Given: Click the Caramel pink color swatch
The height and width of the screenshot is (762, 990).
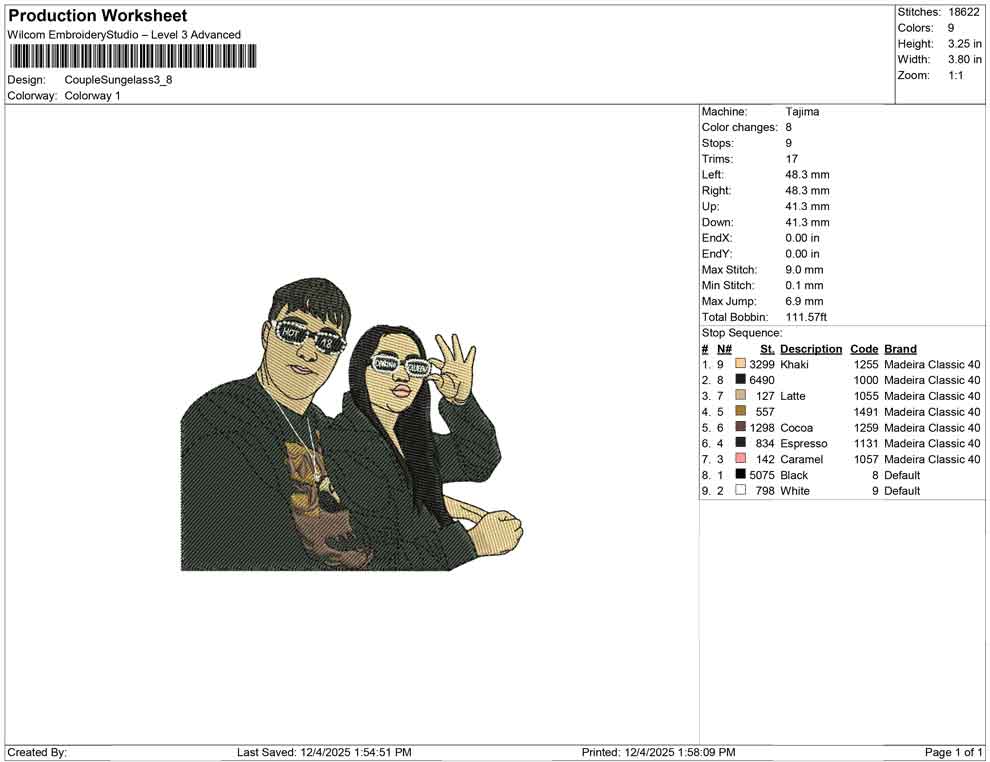Looking at the screenshot, I should click(x=741, y=458).
